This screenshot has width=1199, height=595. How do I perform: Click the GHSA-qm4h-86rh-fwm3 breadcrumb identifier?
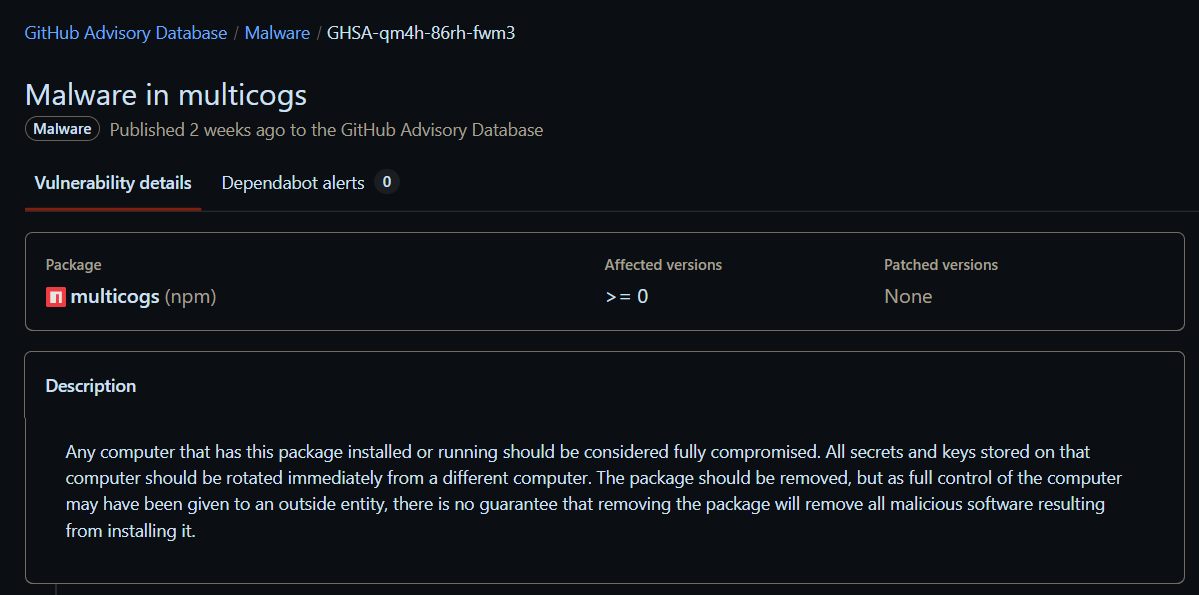pyautogui.click(x=421, y=33)
